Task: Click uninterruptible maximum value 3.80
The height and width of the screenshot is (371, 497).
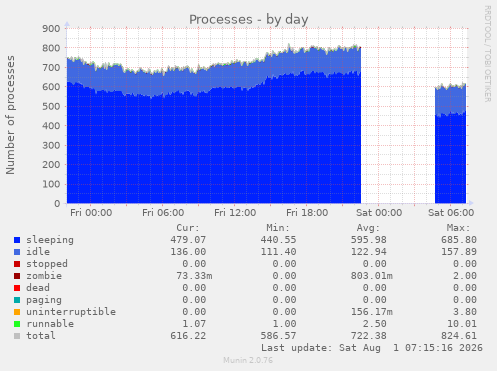Action: 465,312
